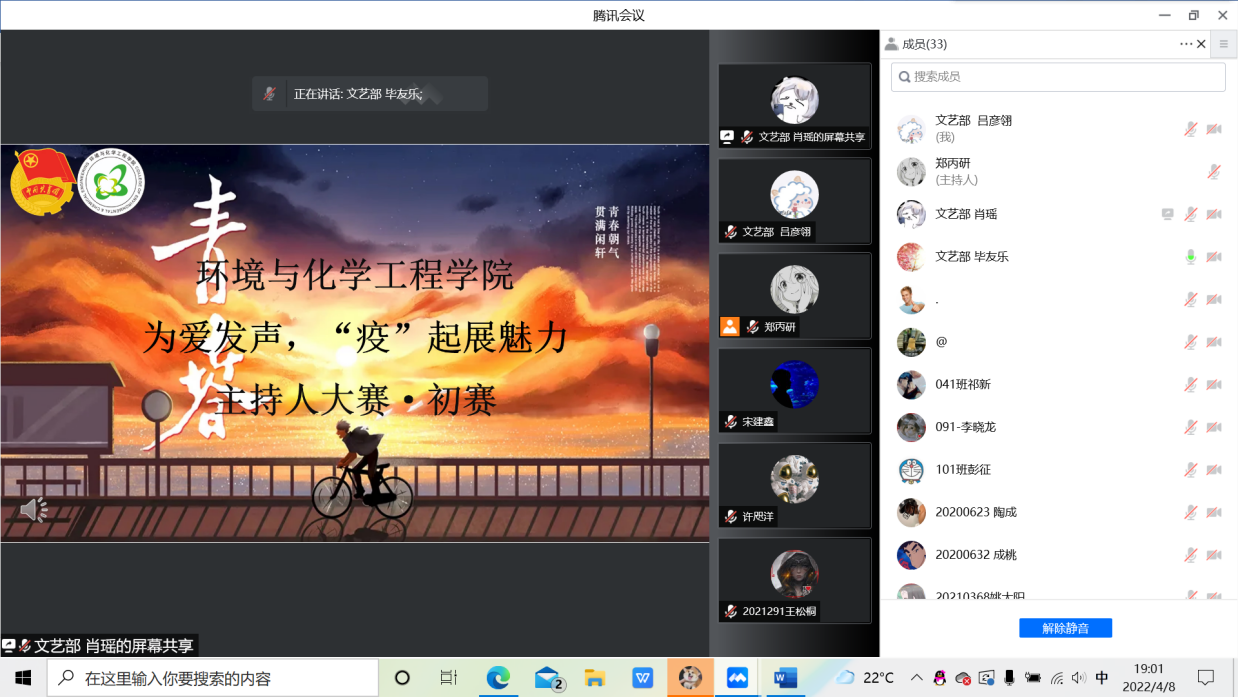The height and width of the screenshot is (697, 1238).
Task: Click the 解除静音 unmute button
Action: tap(1065, 628)
